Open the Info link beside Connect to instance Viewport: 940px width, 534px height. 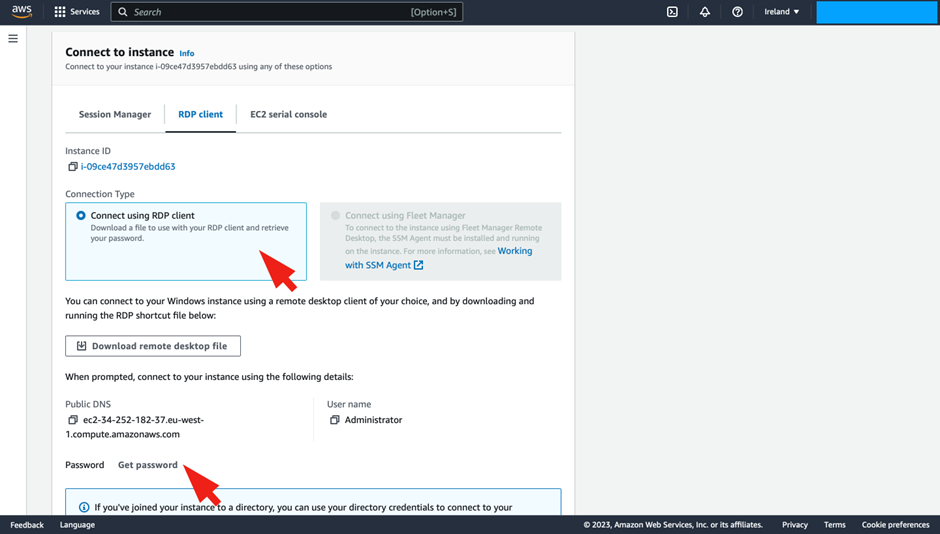(187, 53)
